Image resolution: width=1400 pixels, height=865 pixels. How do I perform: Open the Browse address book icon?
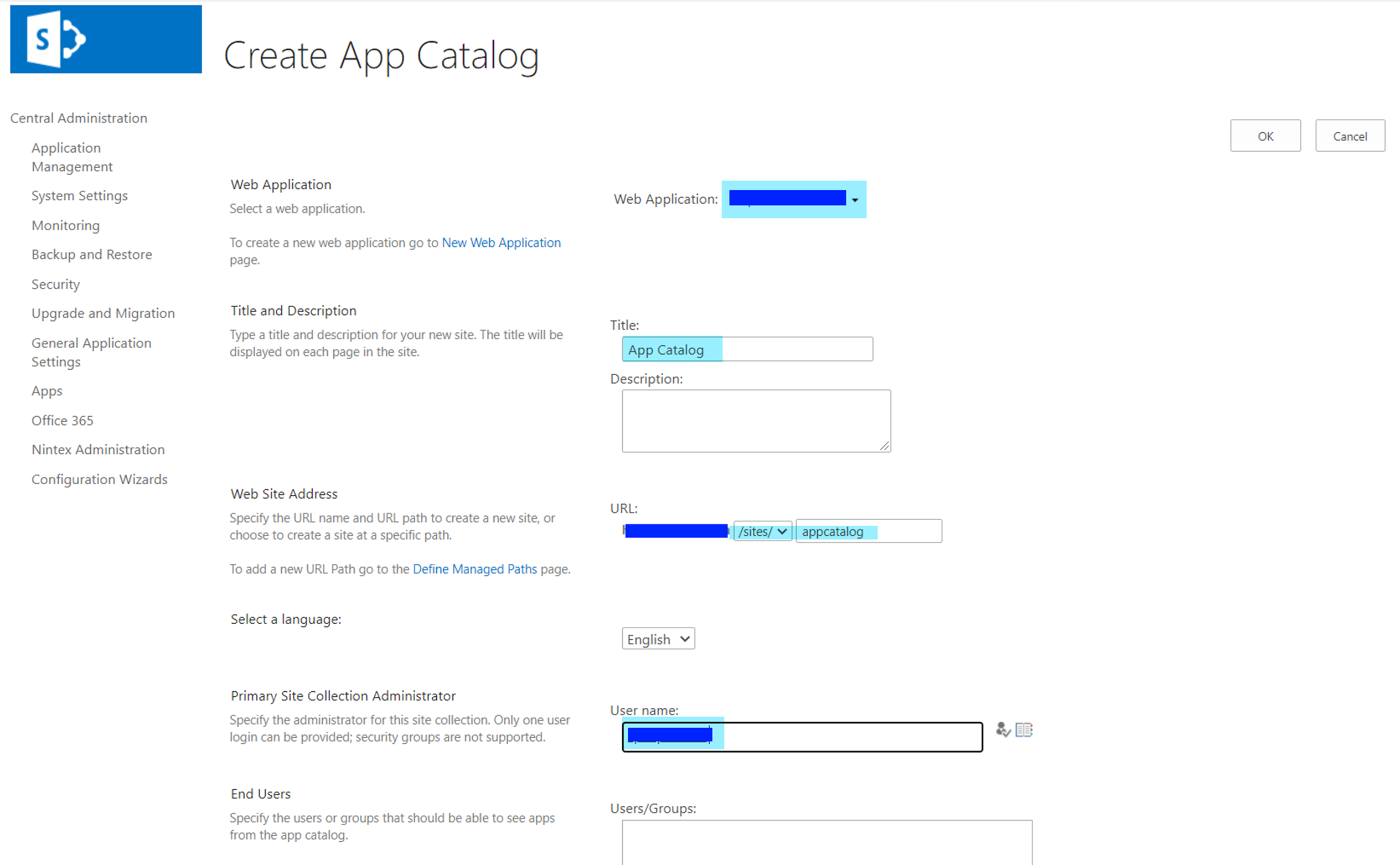pyautogui.click(x=1024, y=730)
